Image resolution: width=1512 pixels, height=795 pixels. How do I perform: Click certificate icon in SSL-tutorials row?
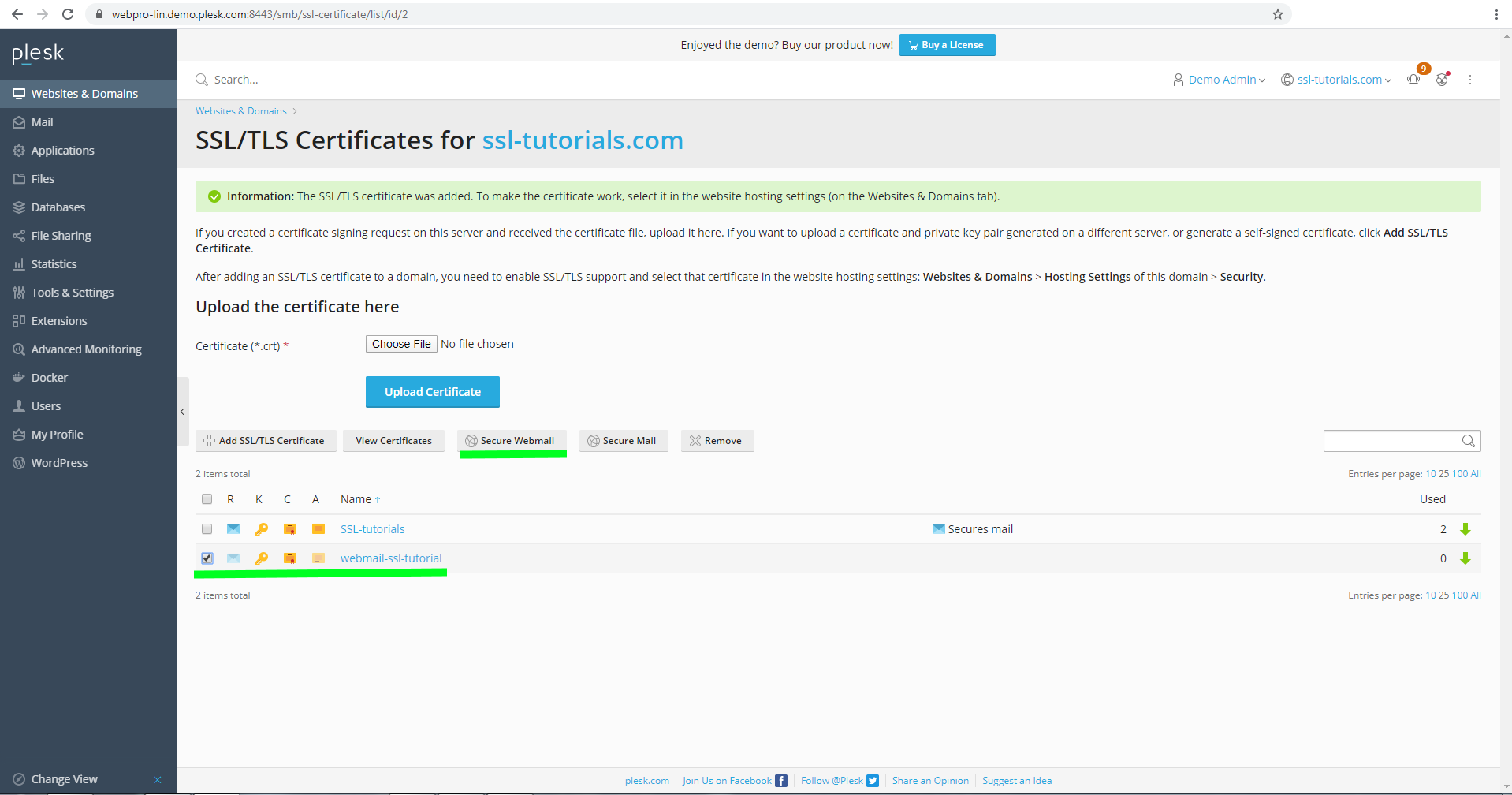290,529
